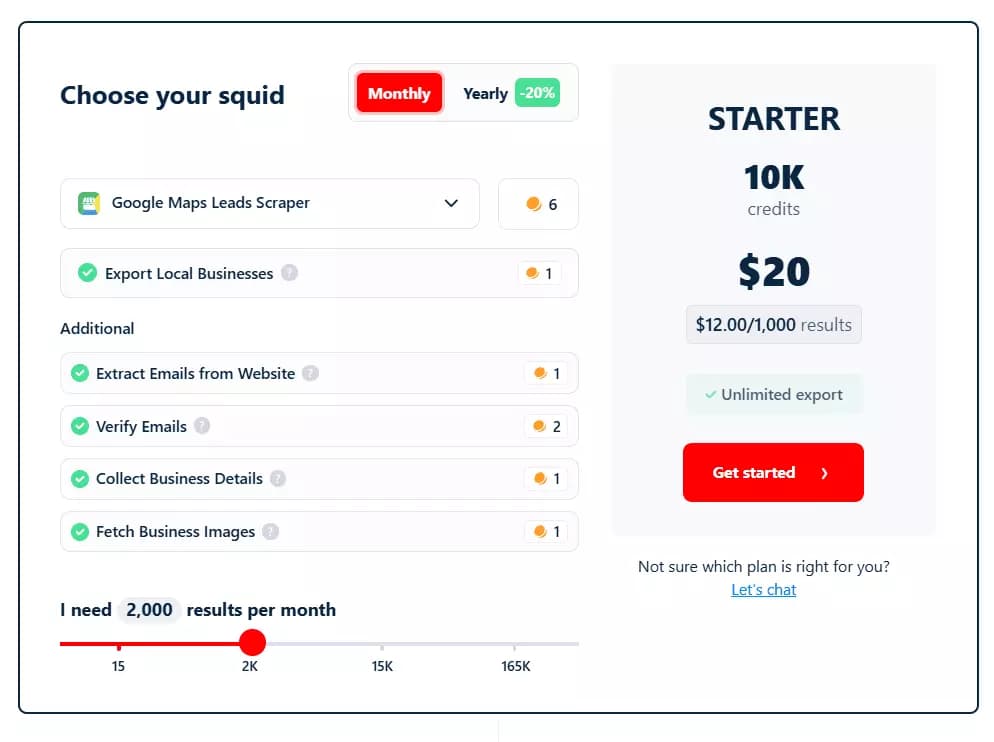Screen dimensions: 994x742
Task: Toggle off Extract Emails from Website
Action: point(80,374)
